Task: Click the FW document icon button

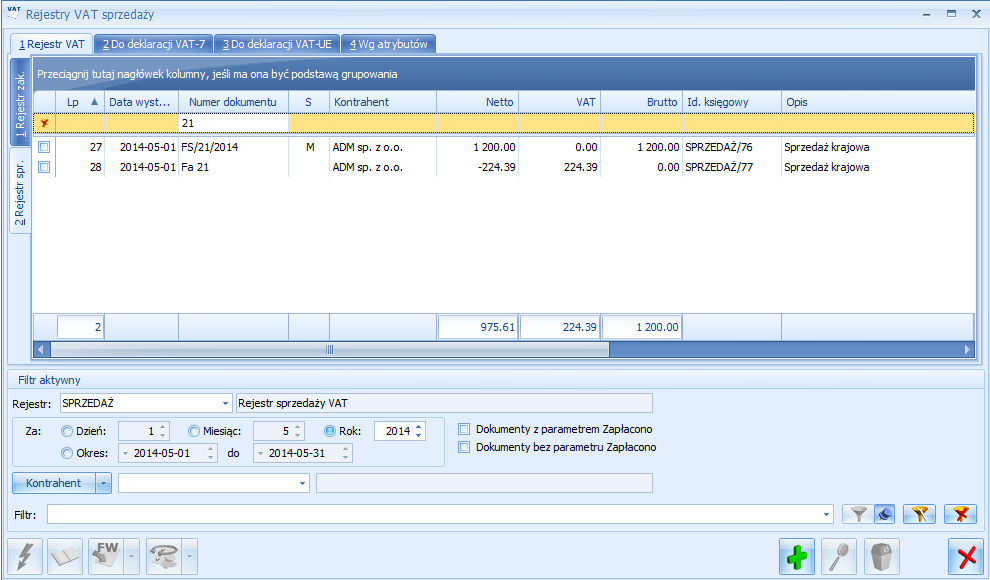Action: tap(106, 556)
